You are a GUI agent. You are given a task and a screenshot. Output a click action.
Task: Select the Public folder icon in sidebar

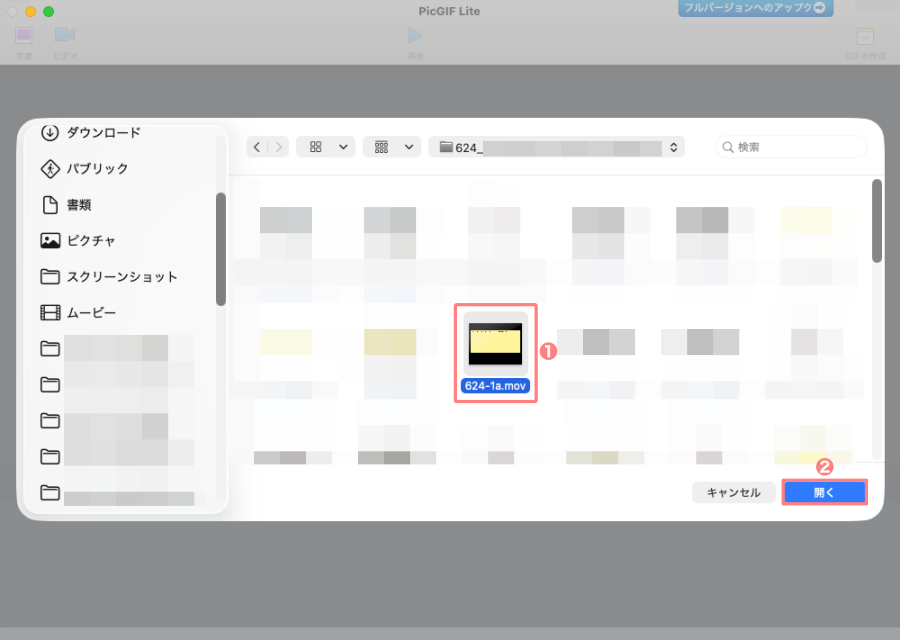pyautogui.click(x=50, y=169)
